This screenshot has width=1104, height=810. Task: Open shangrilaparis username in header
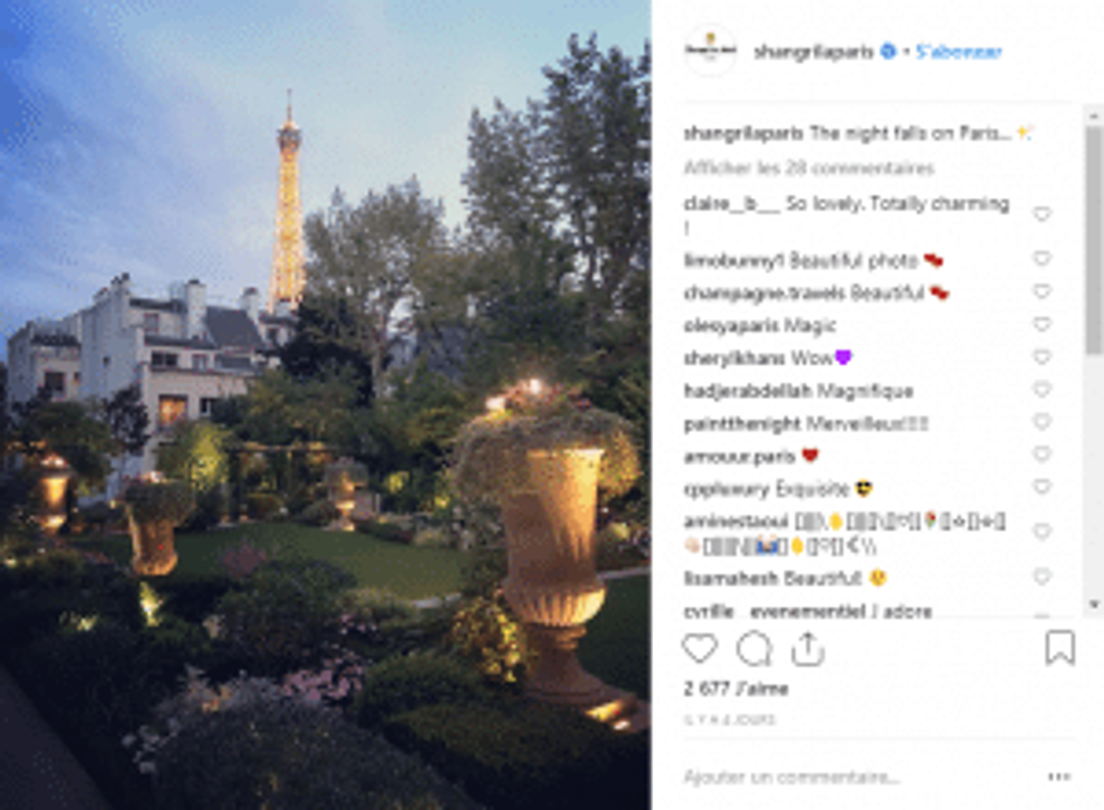pyautogui.click(x=814, y=51)
